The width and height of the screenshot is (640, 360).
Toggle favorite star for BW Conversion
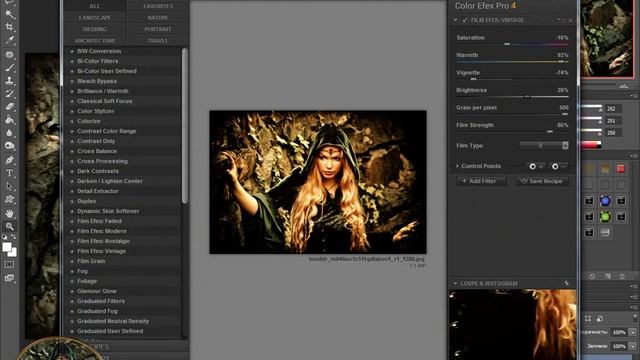pyautogui.click(x=72, y=51)
